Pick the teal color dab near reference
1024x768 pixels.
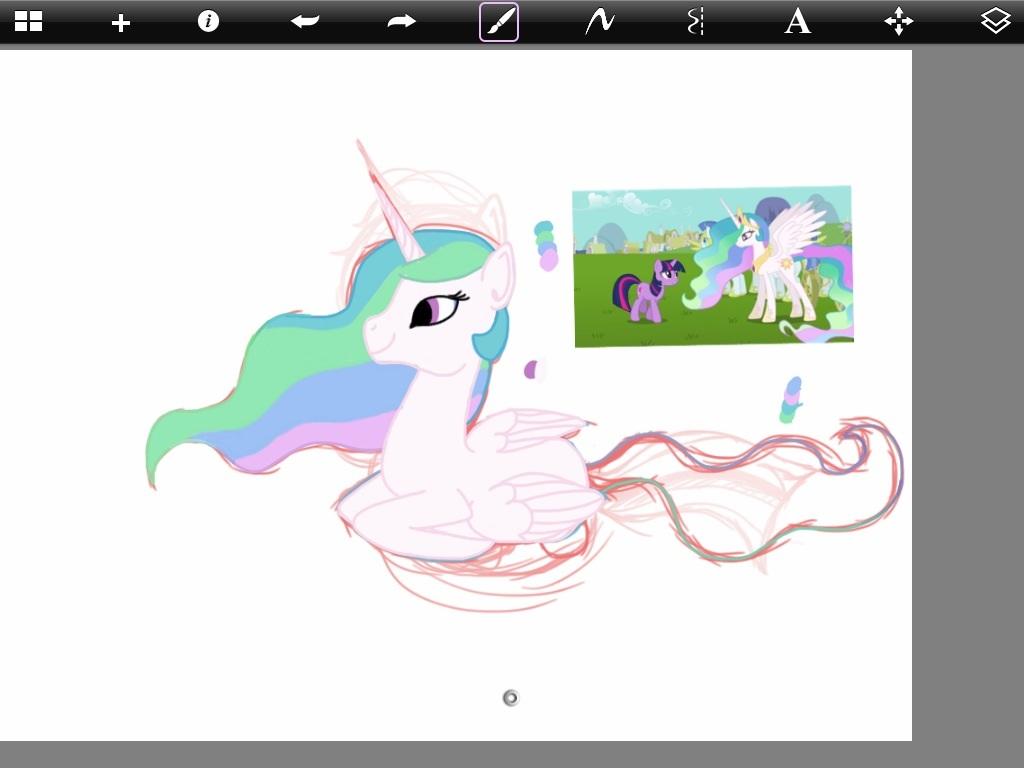(x=543, y=229)
